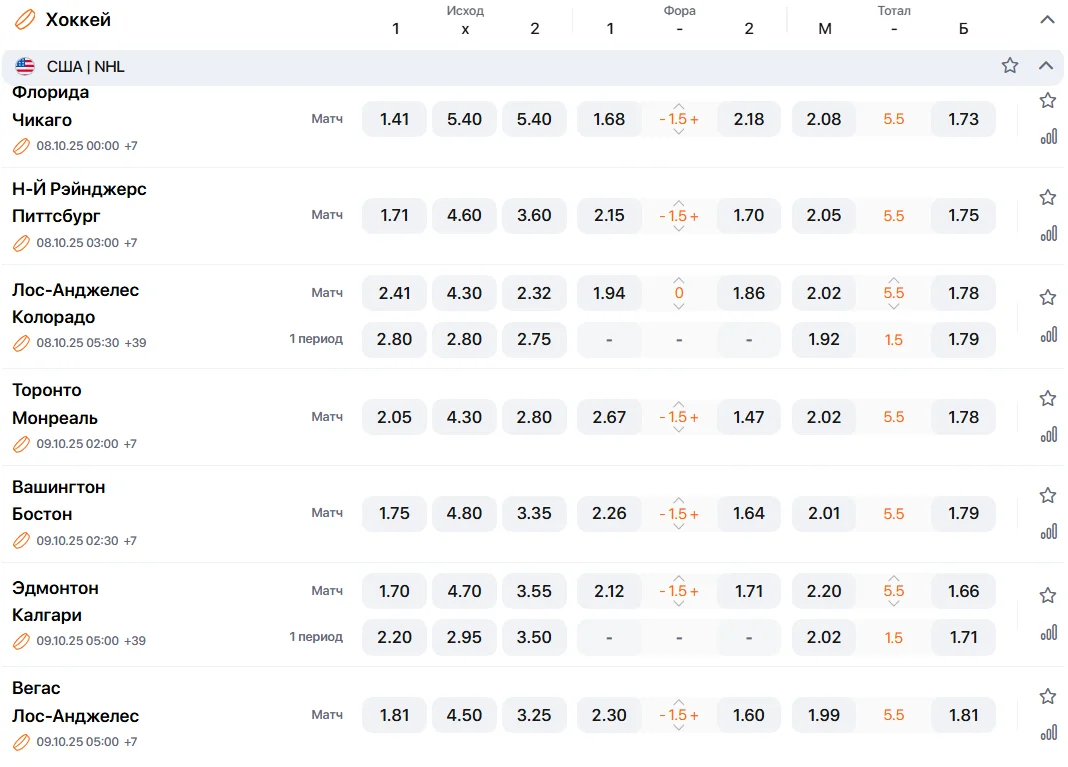Open the США | NHL league title

point(86,67)
